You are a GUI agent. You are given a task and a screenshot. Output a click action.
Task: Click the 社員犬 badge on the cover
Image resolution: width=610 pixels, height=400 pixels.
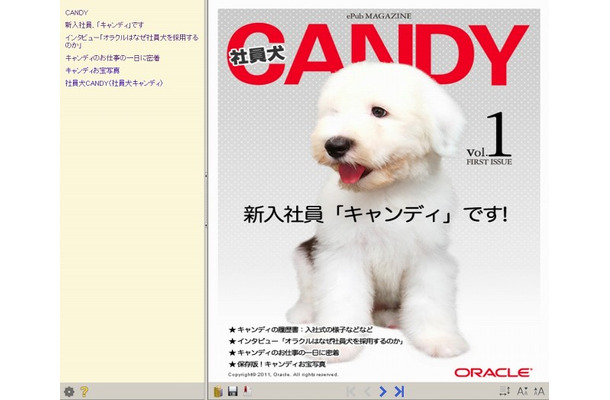258,56
